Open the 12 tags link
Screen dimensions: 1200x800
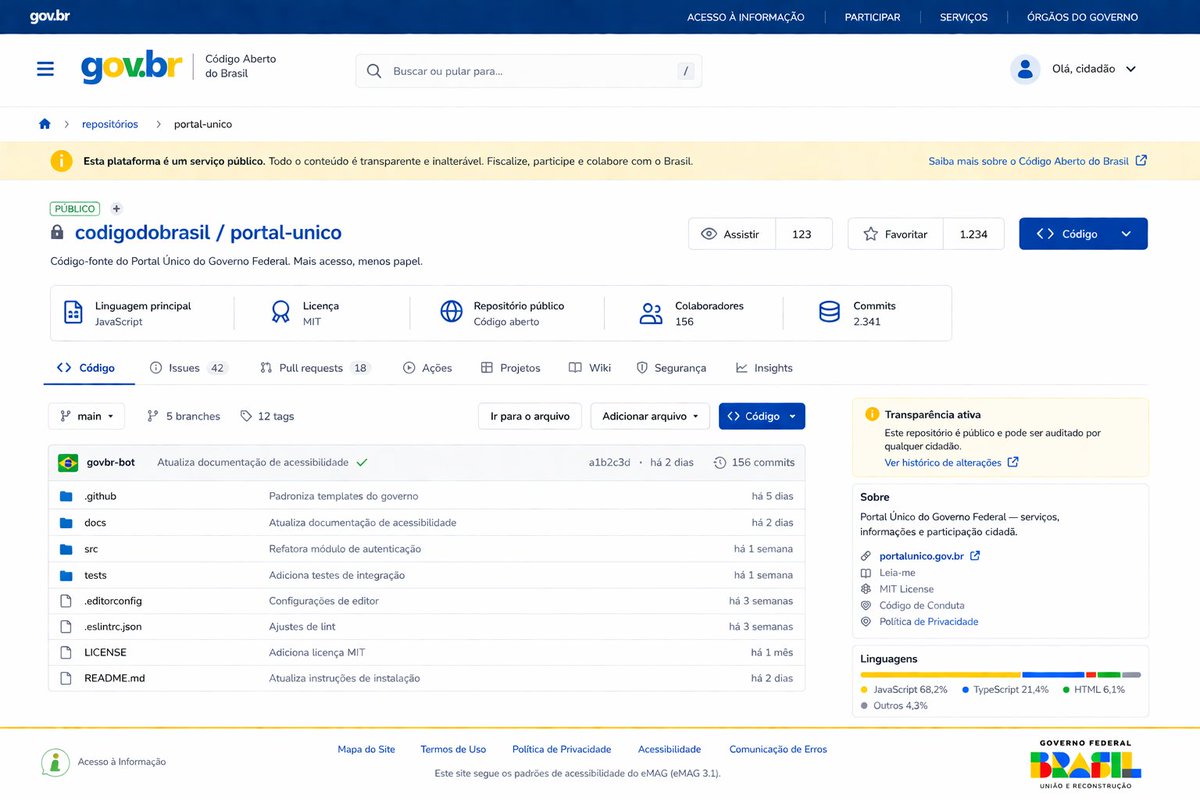point(267,416)
